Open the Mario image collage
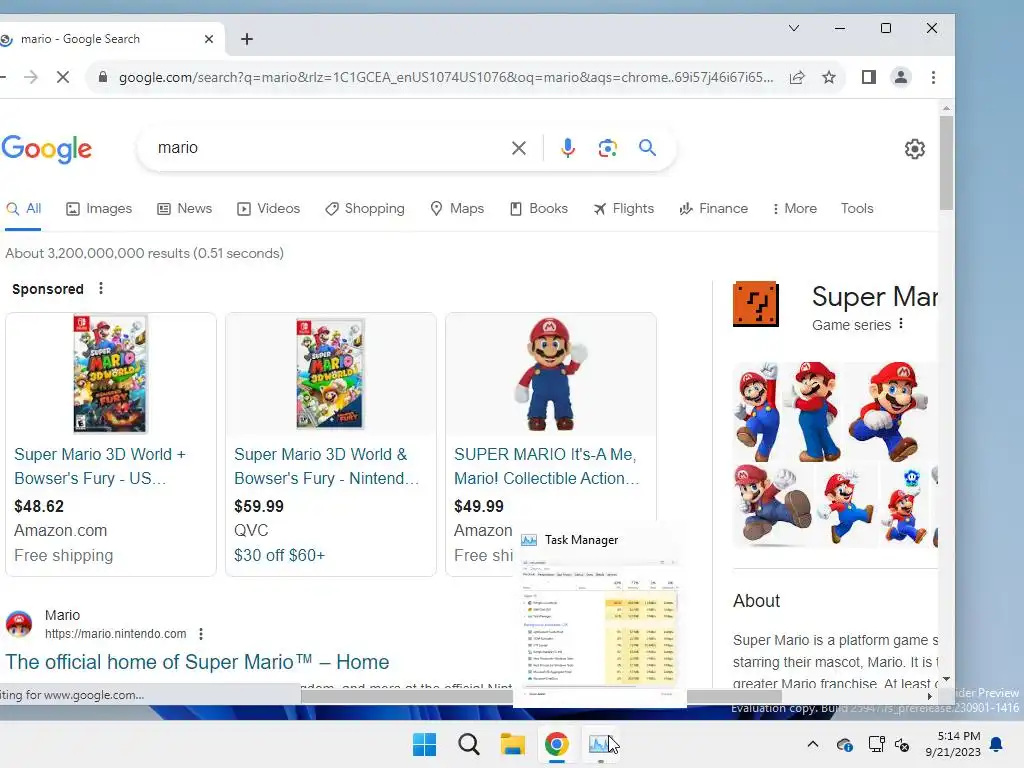The height and width of the screenshot is (768, 1024). point(835,455)
